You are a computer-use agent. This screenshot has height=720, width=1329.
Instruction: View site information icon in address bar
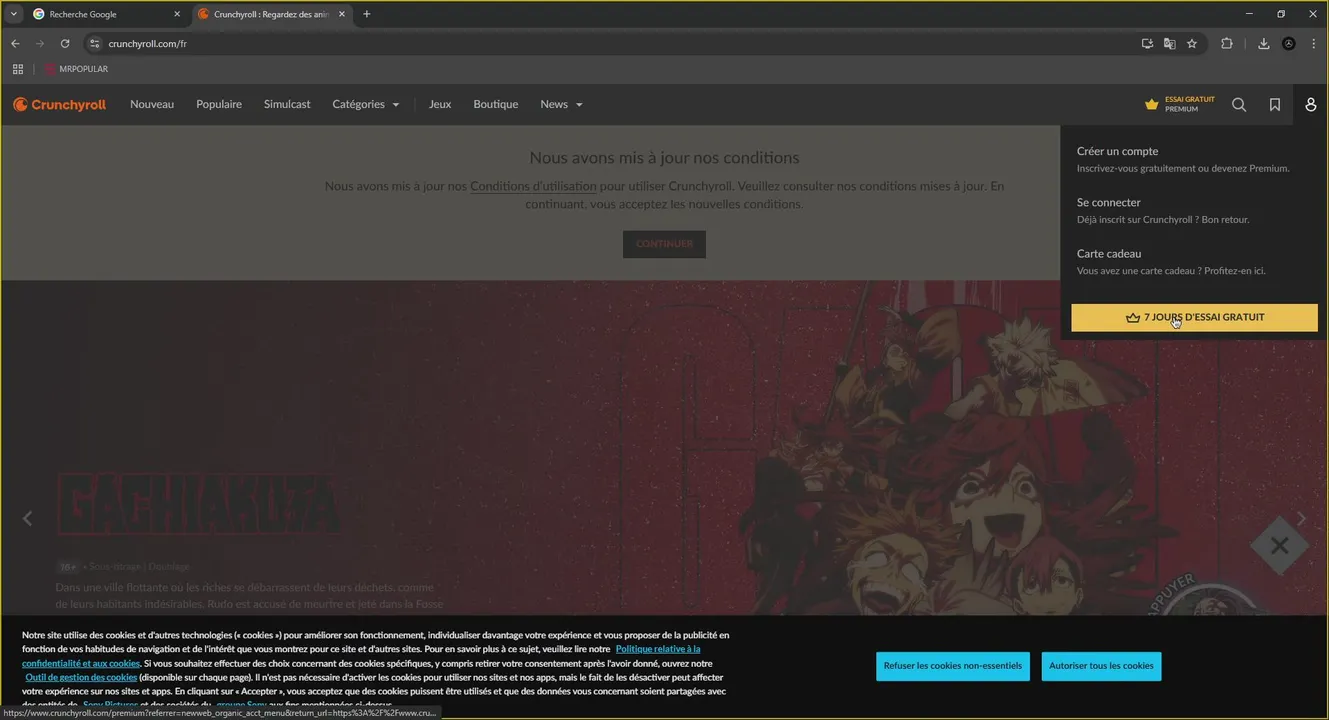pyautogui.click(x=95, y=44)
